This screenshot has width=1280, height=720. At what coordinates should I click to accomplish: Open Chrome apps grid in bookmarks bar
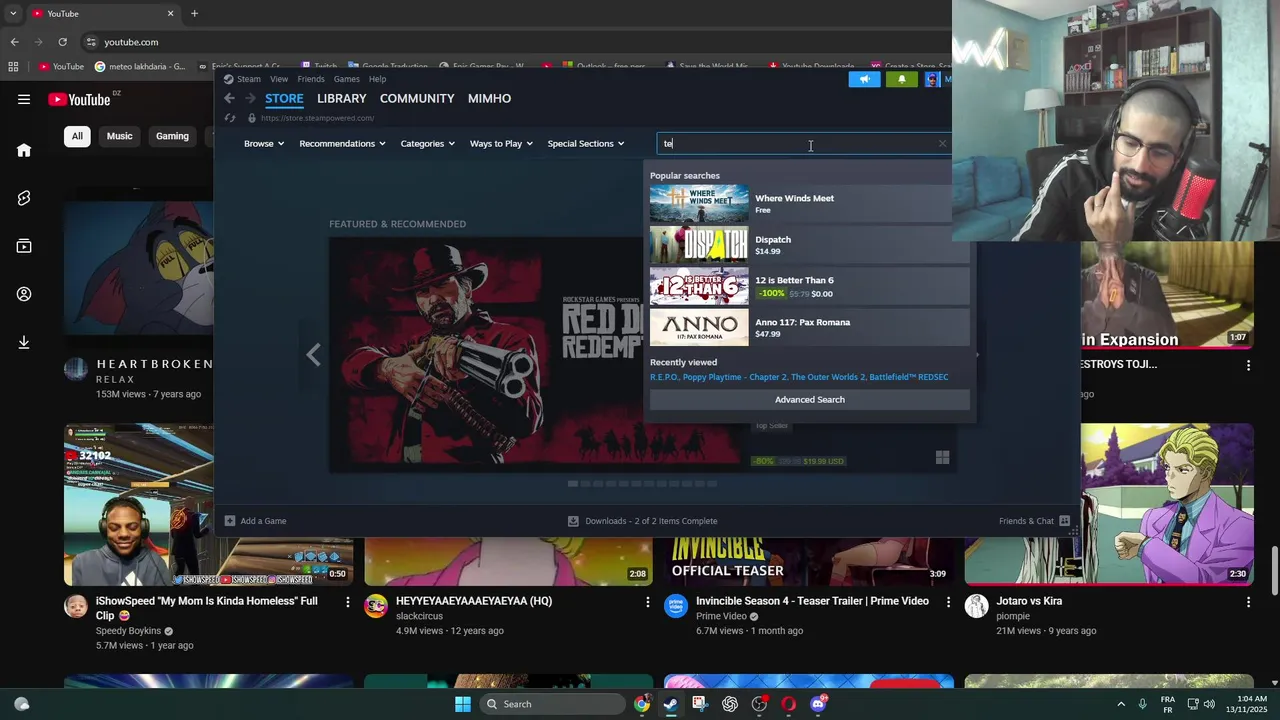[x=13, y=67]
